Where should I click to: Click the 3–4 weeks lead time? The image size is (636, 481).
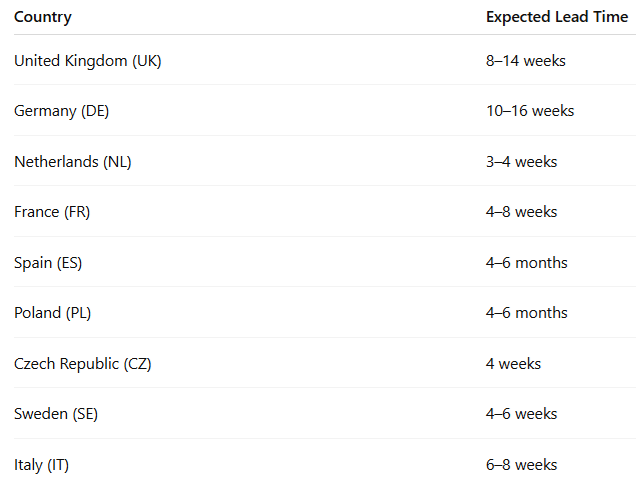point(522,162)
